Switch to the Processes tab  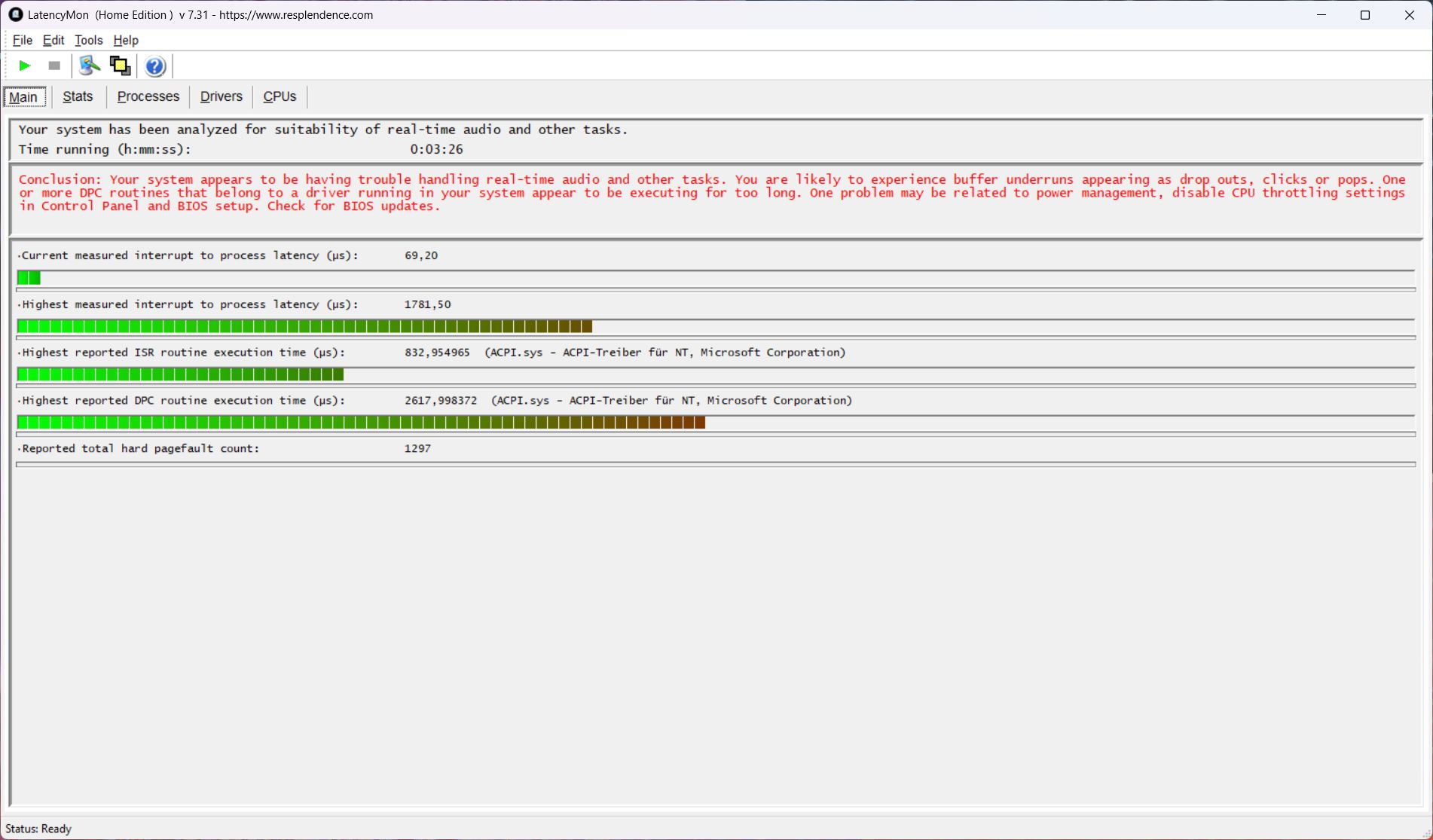[148, 96]
